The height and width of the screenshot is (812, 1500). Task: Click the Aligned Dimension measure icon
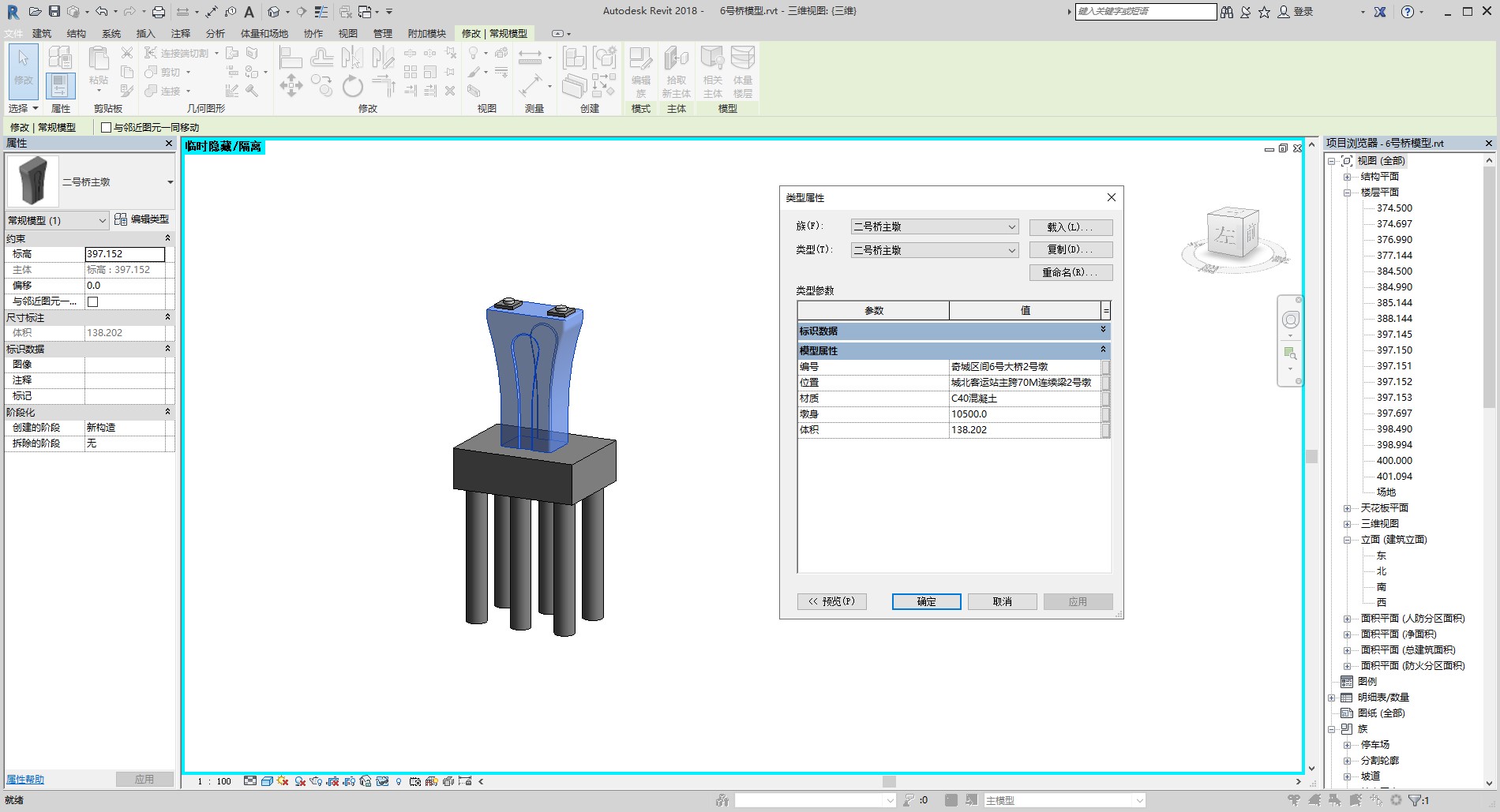click(x=531, y=57)
